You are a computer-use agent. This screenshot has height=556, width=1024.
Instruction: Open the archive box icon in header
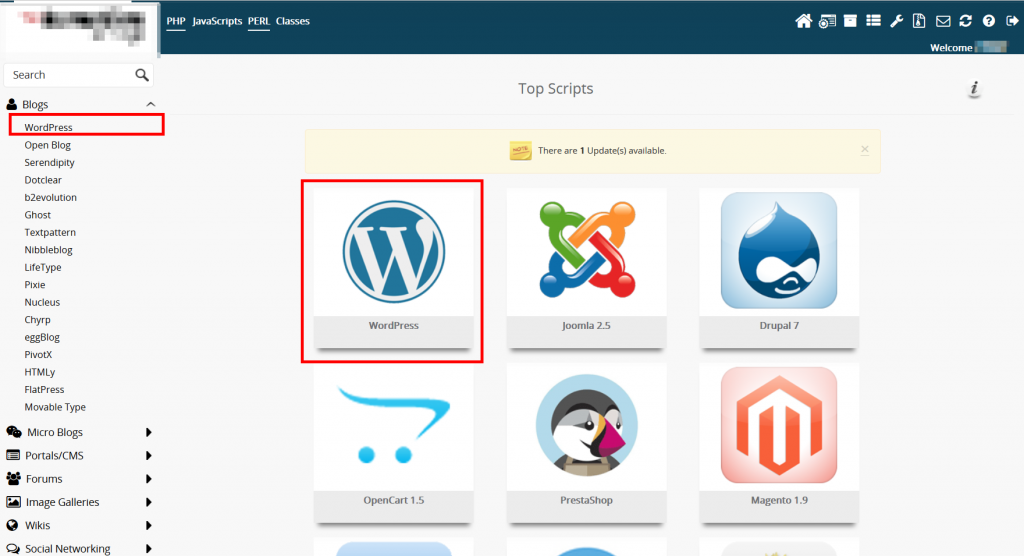(x=850, y=21)
